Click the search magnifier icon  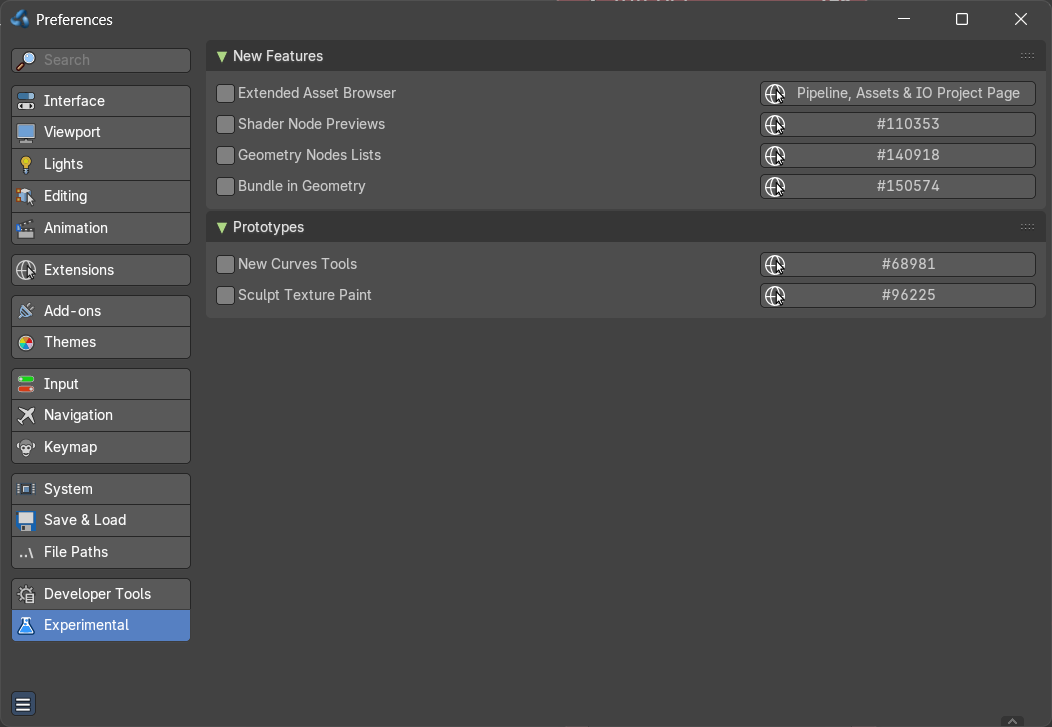26,60
